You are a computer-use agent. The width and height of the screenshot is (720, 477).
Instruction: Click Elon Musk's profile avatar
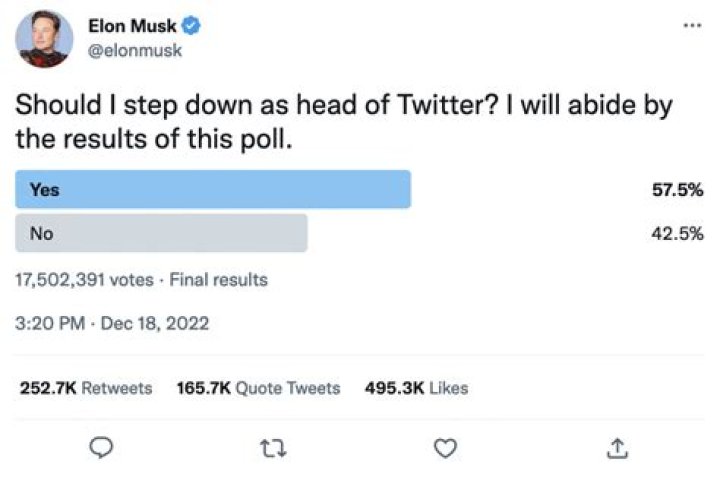46,40
